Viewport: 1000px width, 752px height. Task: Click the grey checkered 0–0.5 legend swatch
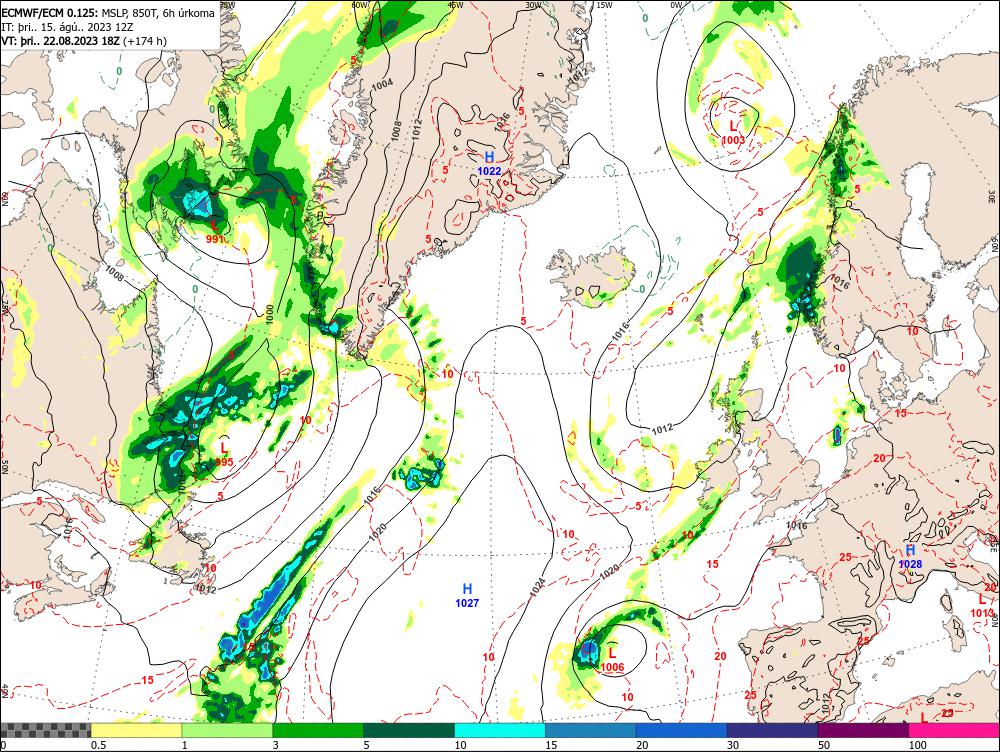click(45, 730)
